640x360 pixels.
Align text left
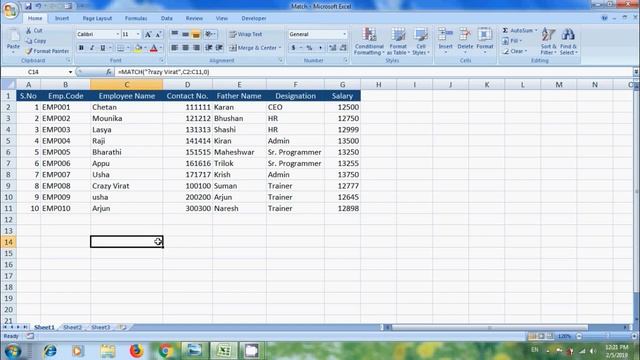point(175,48)
